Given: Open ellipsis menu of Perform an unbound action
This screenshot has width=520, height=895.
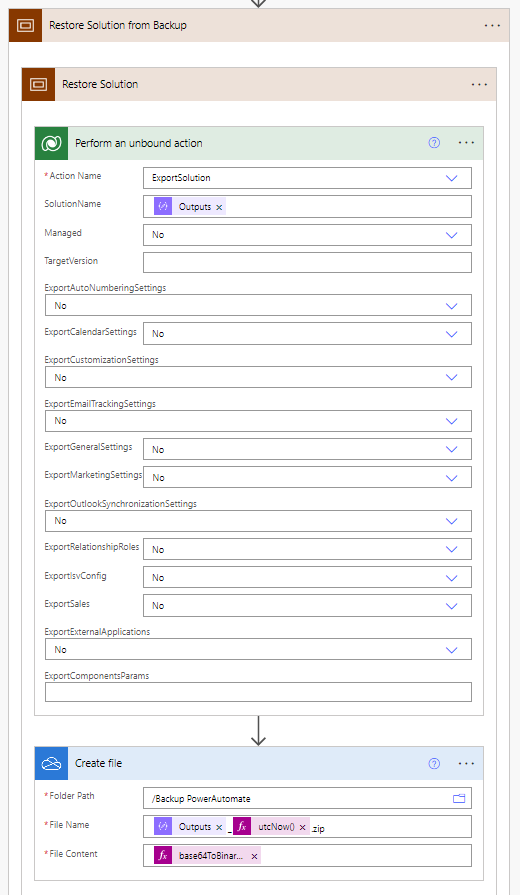Looking at the screenshot, I should click(466, 143).
